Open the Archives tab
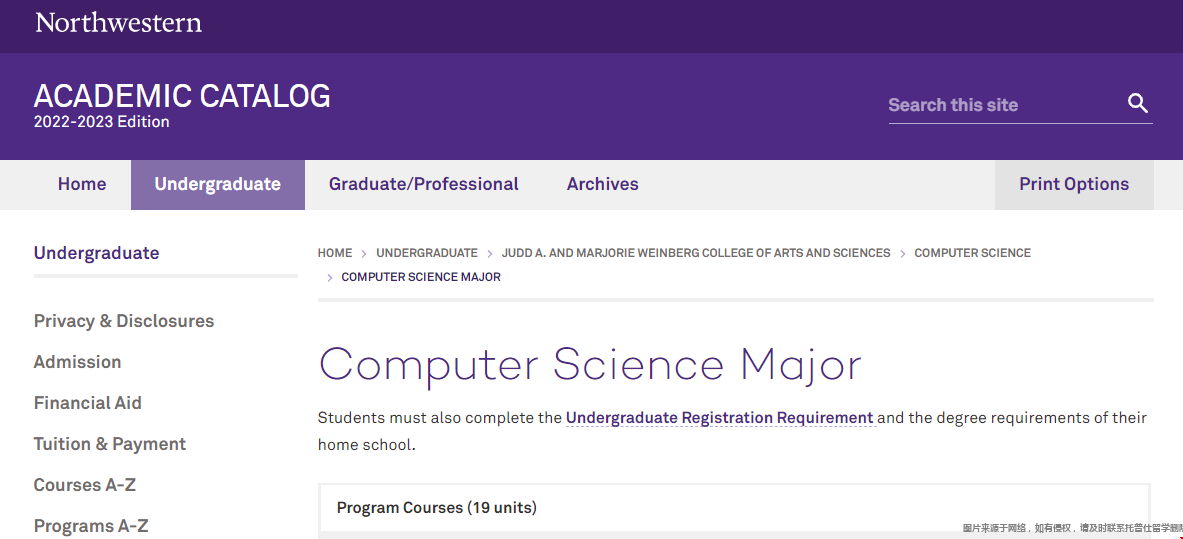The height and width of the screenshot is (539, 1183). [x=602, y=184]
